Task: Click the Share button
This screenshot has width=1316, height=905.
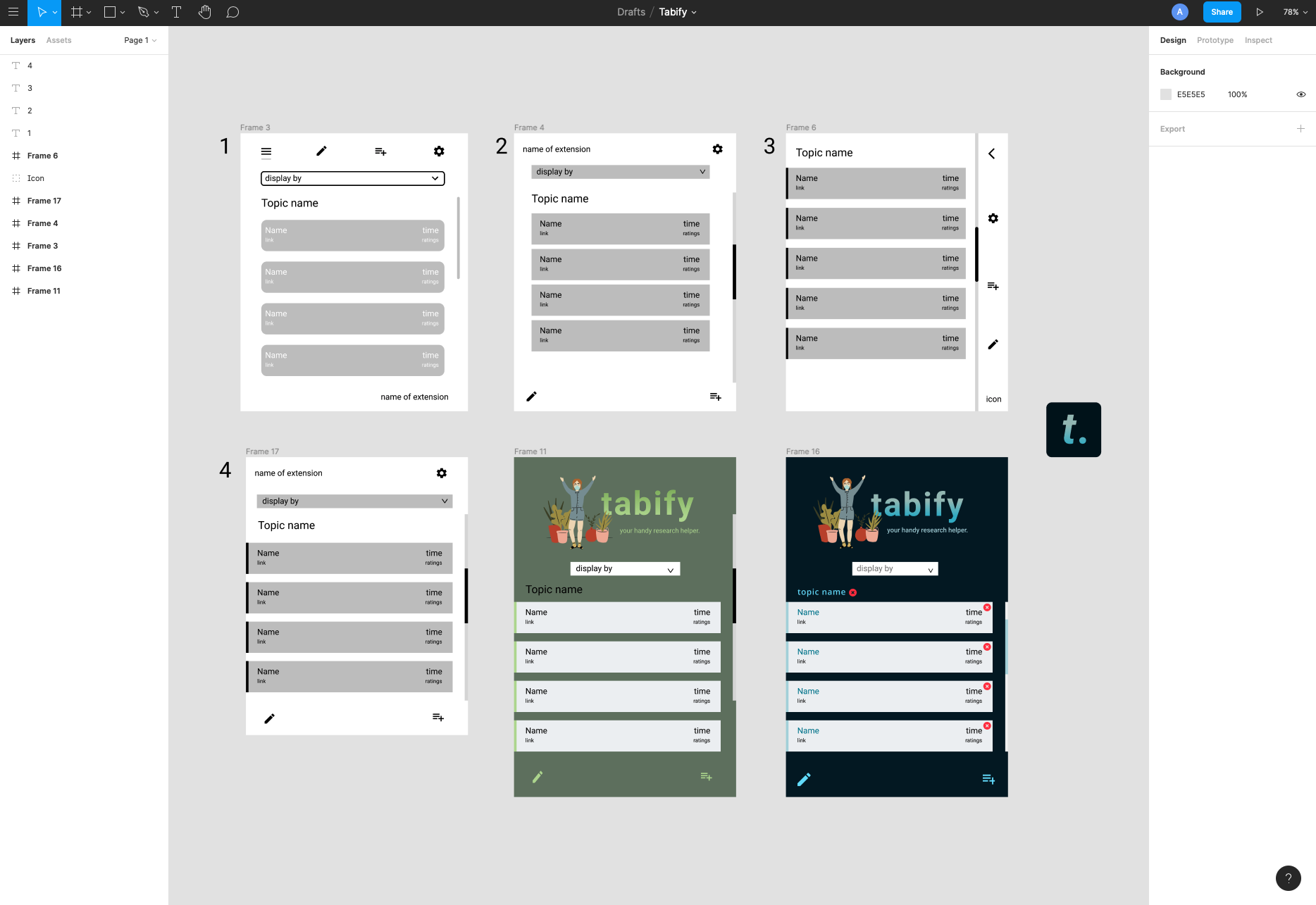Action: [x=1222, y=12]
